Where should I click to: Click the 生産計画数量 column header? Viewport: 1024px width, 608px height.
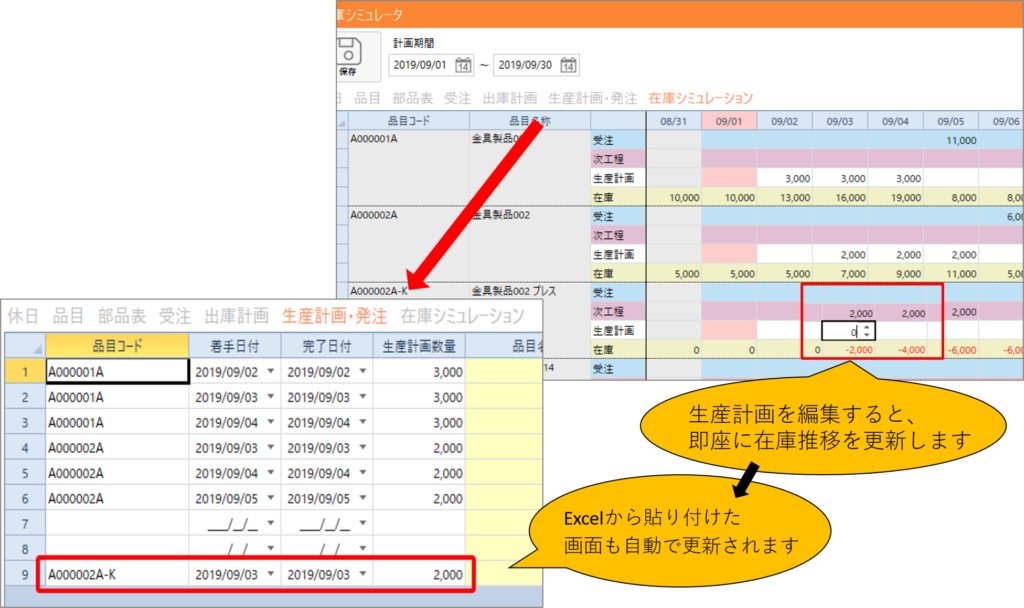[419, 346]
